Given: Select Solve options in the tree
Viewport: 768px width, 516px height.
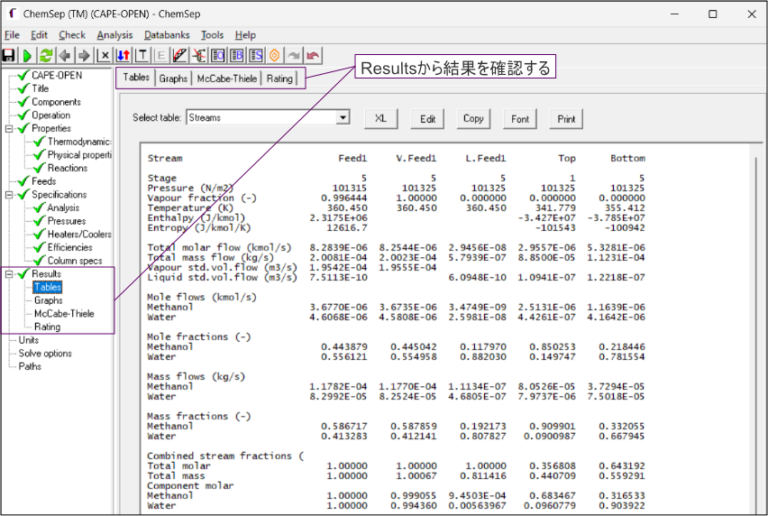Looking at the screenshot, I should click(45, 353).
